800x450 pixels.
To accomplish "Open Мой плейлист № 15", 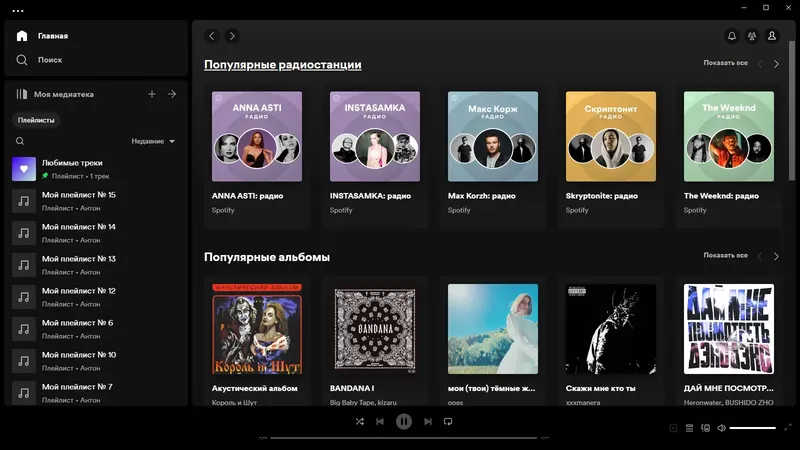I will point(97,201).
